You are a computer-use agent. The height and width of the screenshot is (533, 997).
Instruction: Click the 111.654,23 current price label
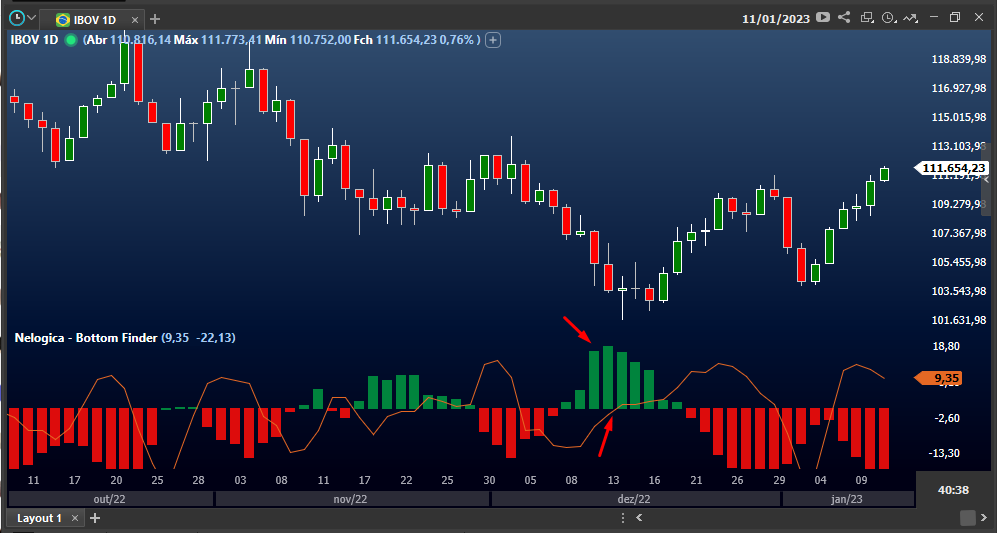click(951, 168)
